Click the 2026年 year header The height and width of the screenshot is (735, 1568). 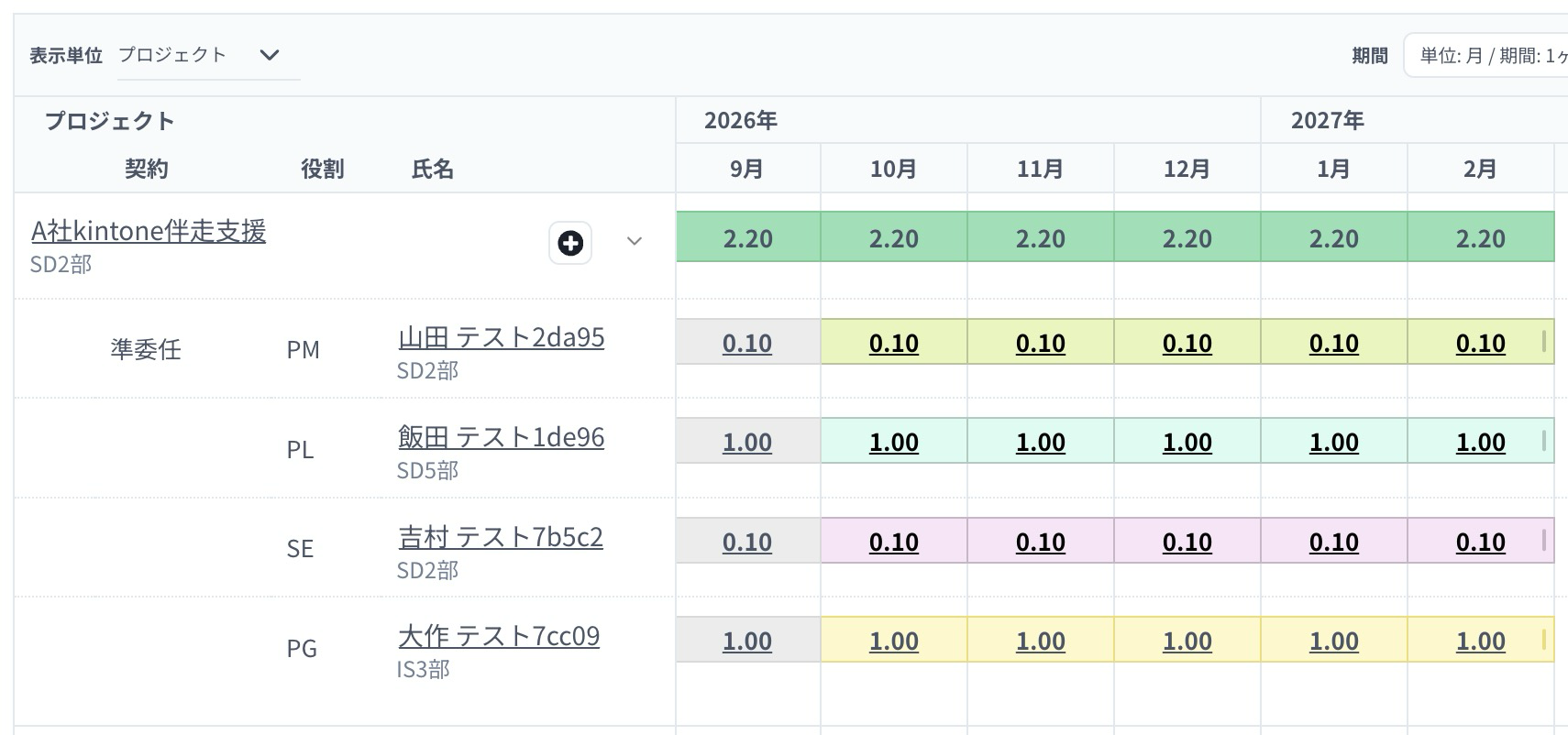(741, 120)
